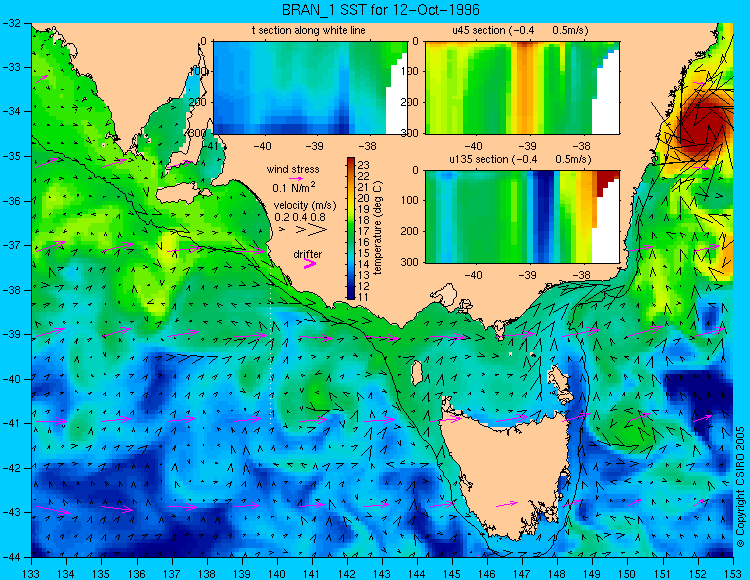This screenshot has height=580, width=750.
Task: Click the magenta wind stress arrow in the legend
Action: [297, 178]
